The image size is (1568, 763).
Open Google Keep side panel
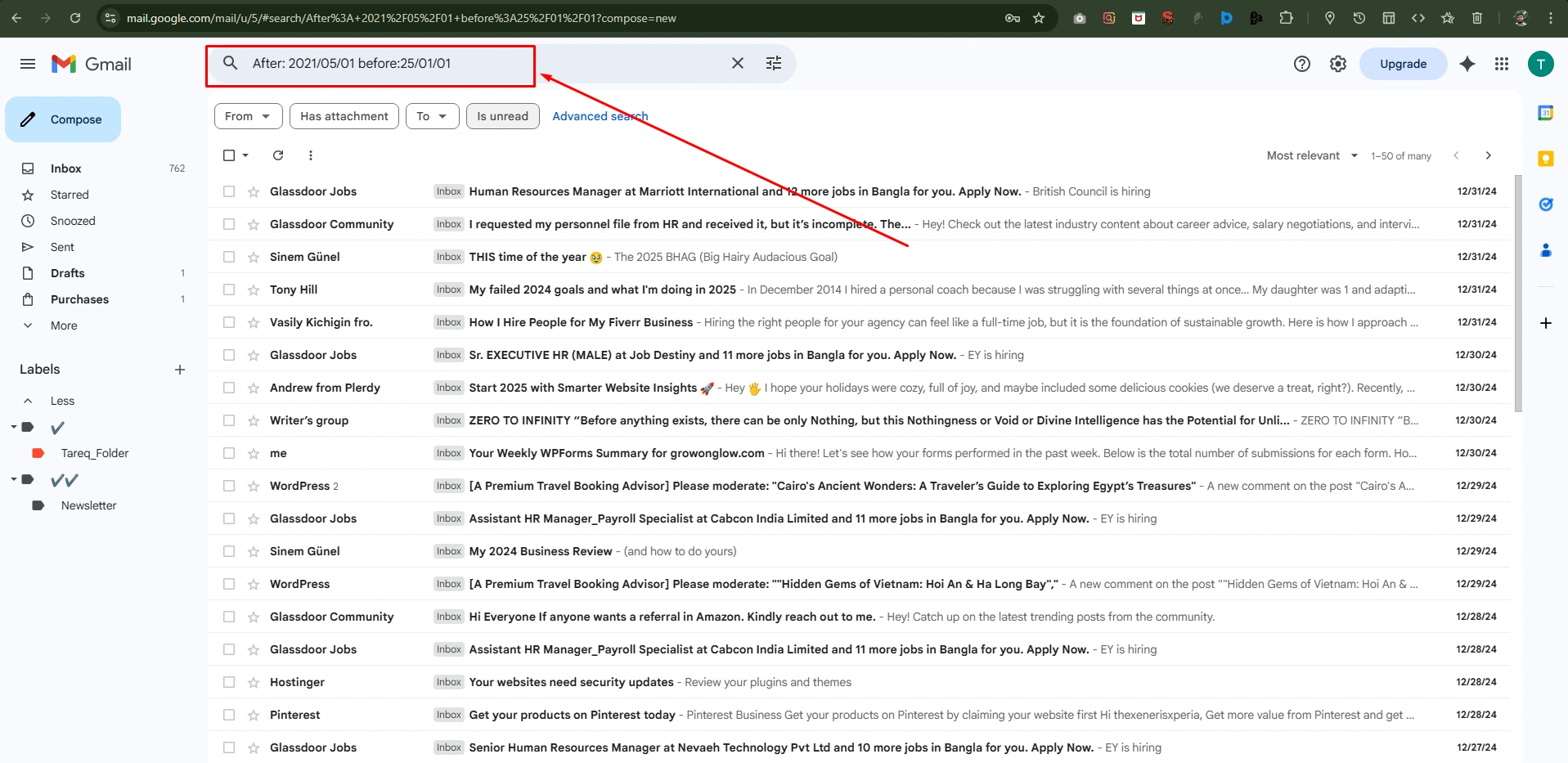[x=1546, y=159]
